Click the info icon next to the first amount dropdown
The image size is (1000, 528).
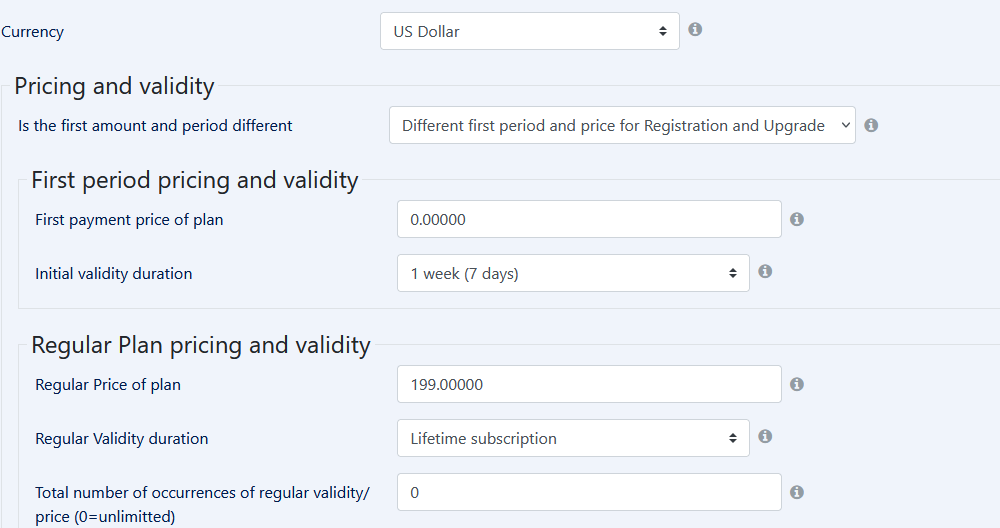[871, 125]
